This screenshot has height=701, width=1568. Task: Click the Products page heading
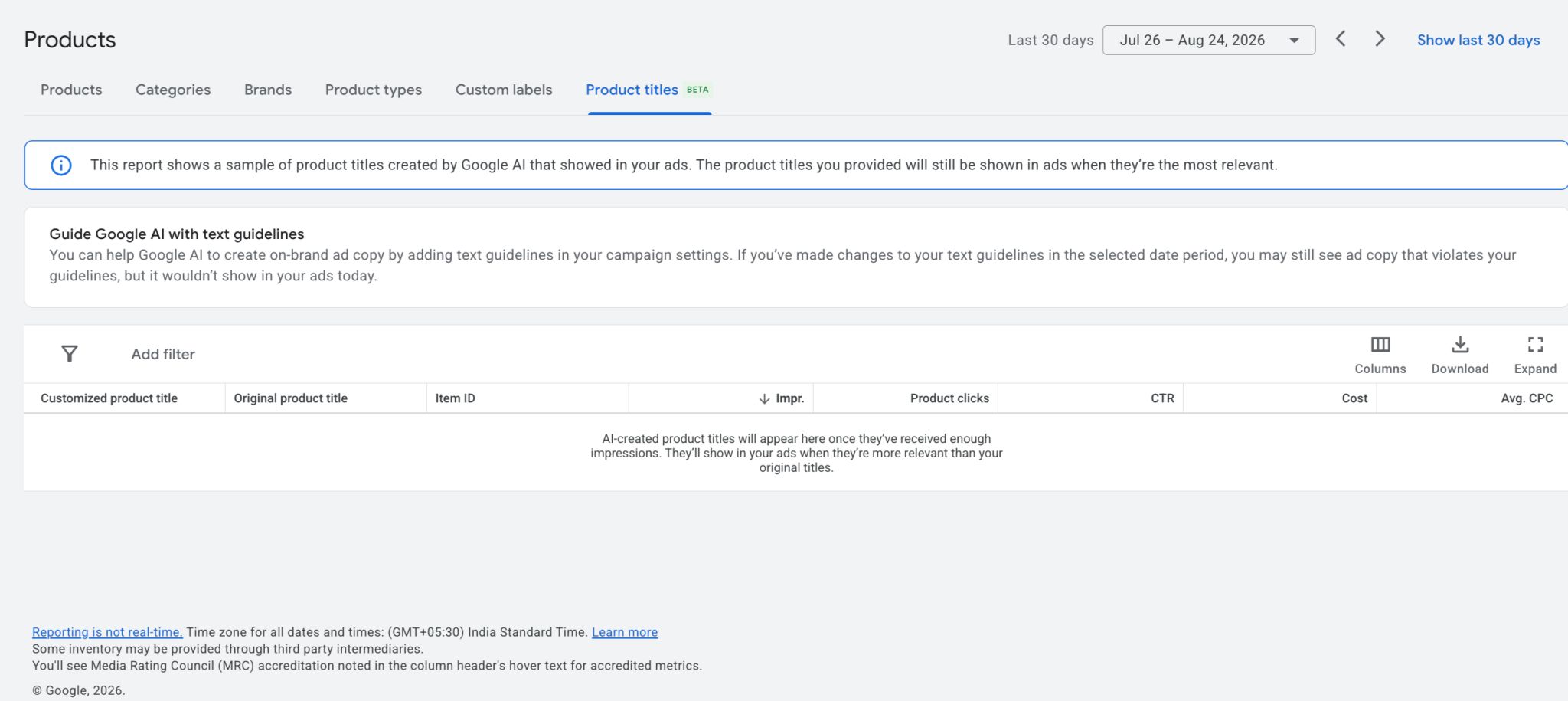tap(70, 39)
